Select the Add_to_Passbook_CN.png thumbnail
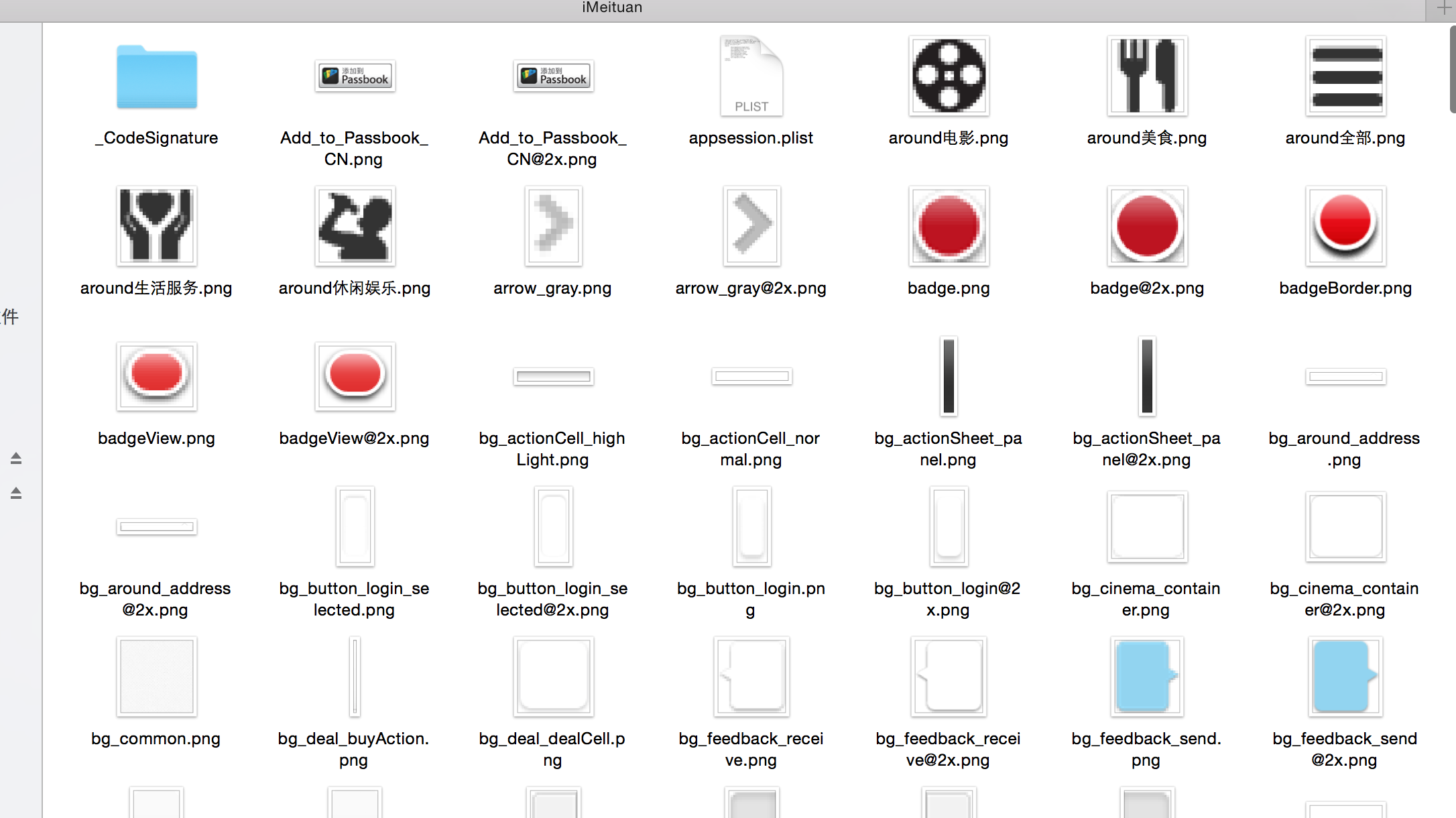The image size is (1456, 818). 355,76
